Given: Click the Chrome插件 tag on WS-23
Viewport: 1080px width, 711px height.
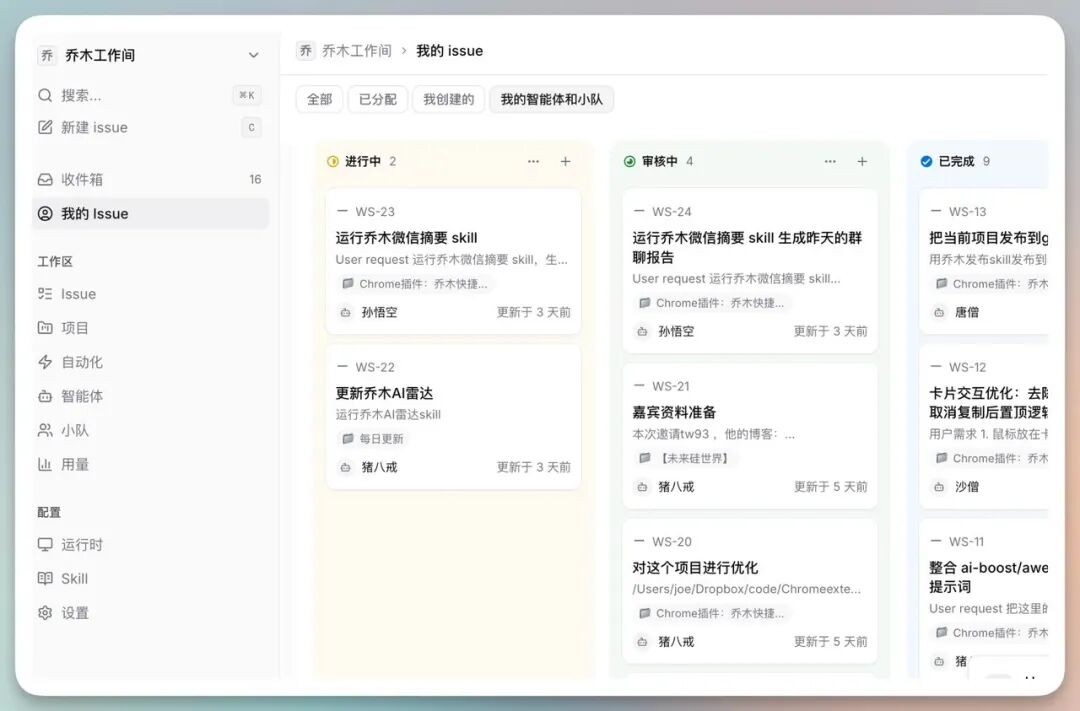Looking at the screenshot, I should pyautogui.click(x=415, y=284).
